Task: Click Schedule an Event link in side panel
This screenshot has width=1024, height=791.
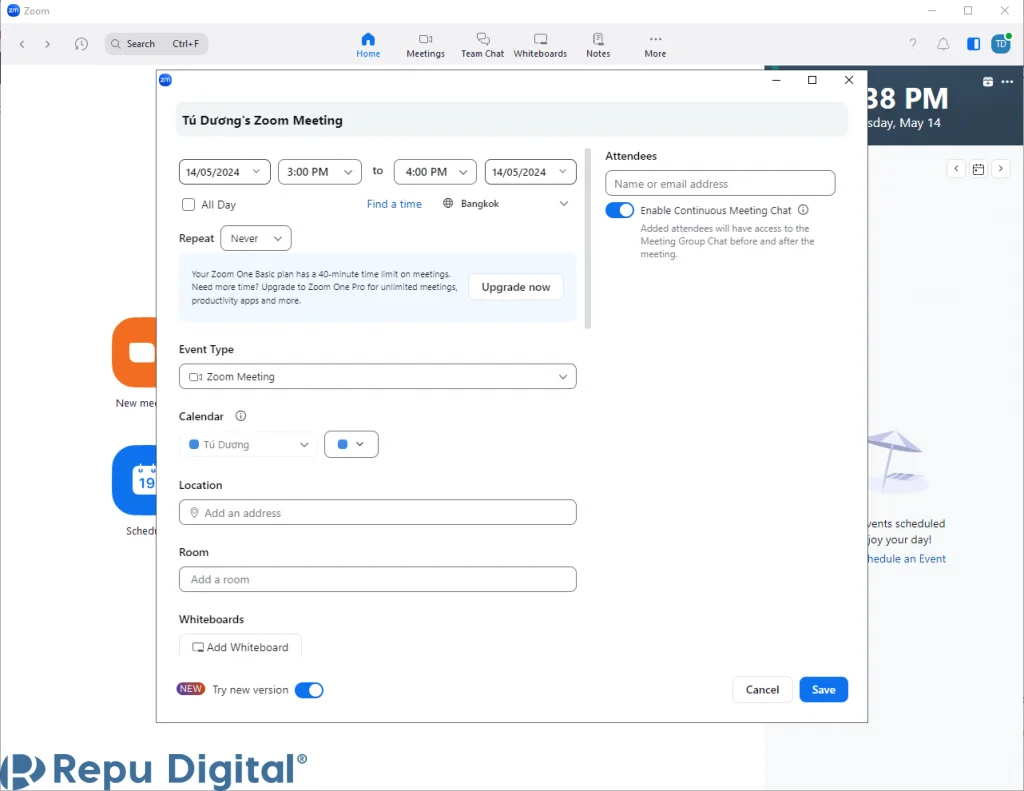Action: point(906,558)
